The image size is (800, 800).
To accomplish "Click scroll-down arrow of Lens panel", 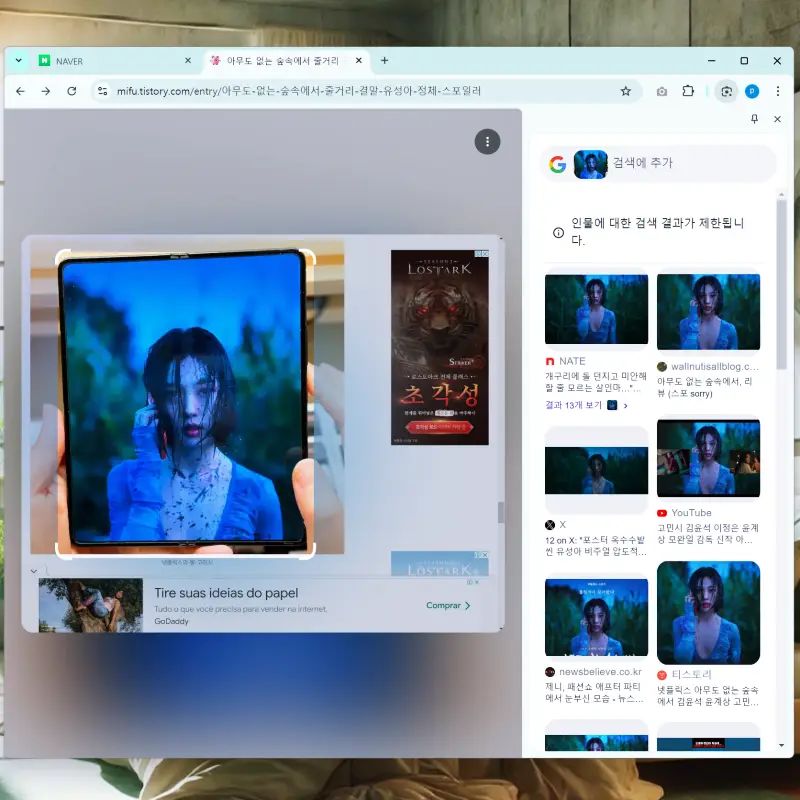I will pyautogui.click(x=781, y=745).
